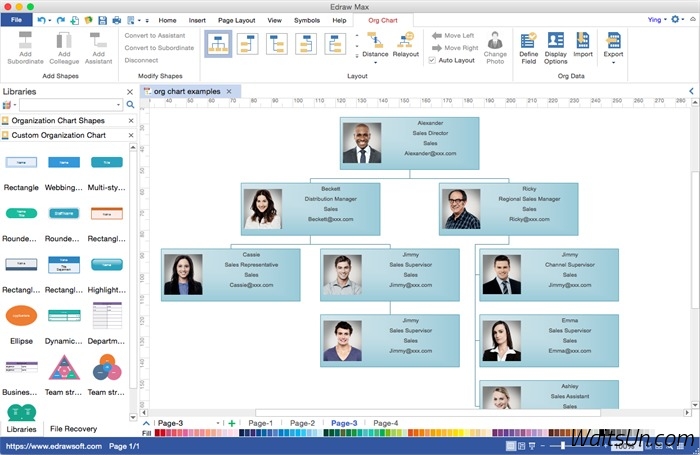This screenshot has width=700, height=455.
Task: Close the Organization Chart Shapes library
Action: (x=130, y=120)
